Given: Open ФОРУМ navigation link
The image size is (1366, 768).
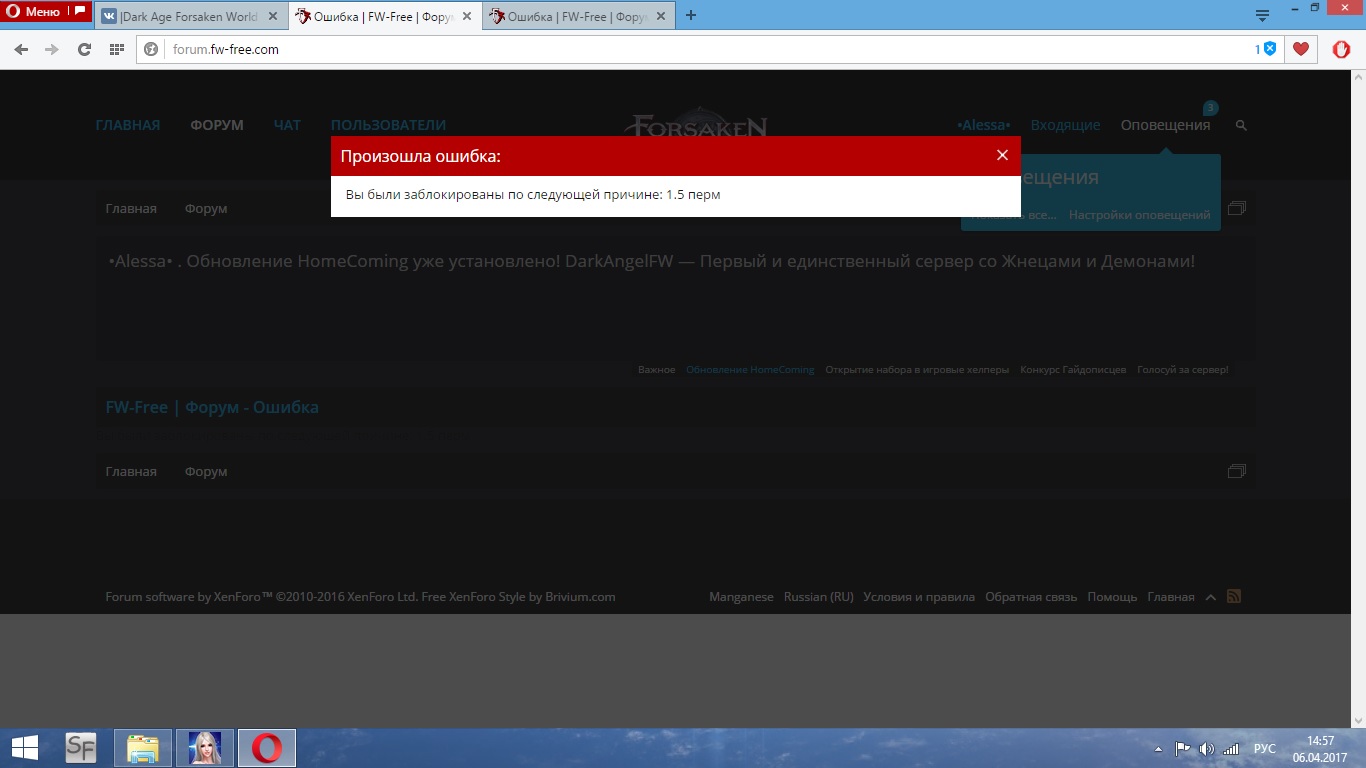Looking at the screenshot, I should click(217, 125).
